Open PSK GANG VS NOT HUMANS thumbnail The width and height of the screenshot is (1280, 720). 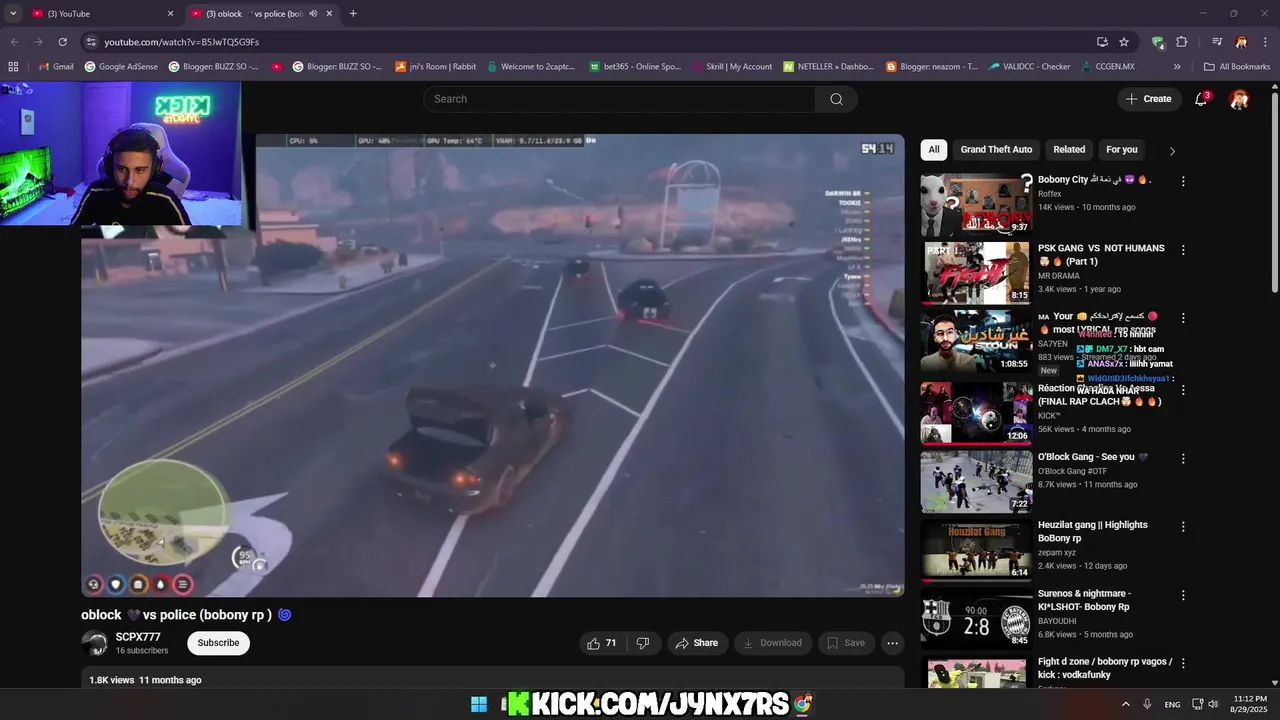[x=975, y=273]
